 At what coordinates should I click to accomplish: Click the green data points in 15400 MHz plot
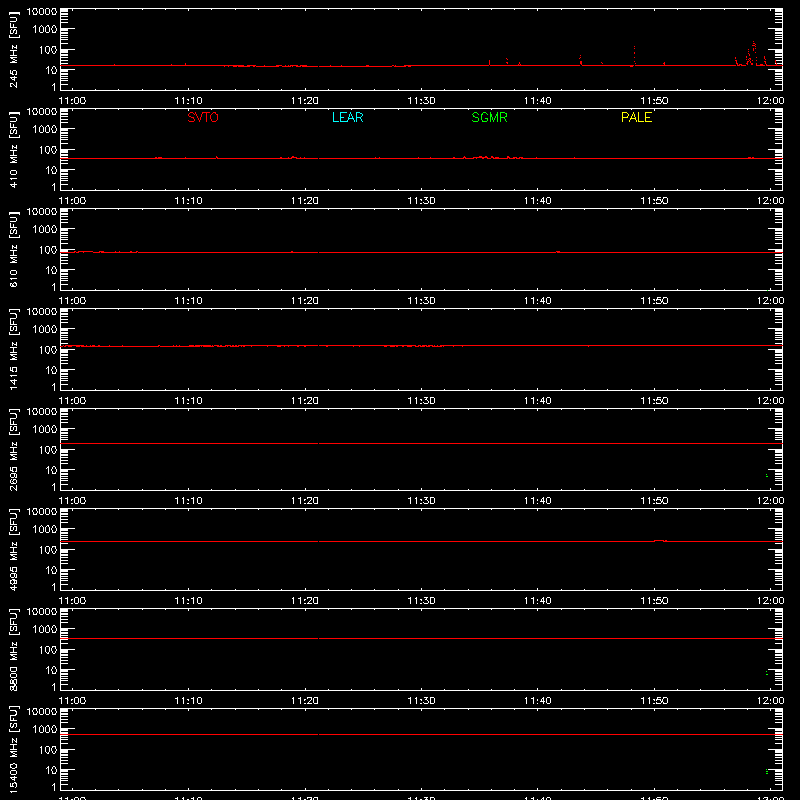[x=767, y=771]
